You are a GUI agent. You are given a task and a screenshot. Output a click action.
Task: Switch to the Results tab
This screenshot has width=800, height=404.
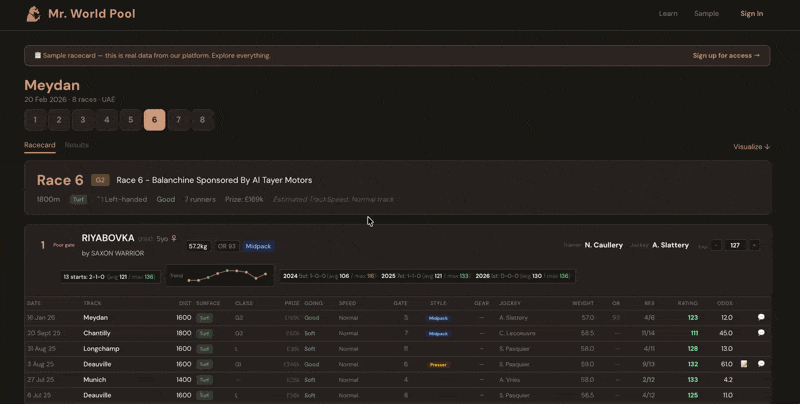(77, 145)
